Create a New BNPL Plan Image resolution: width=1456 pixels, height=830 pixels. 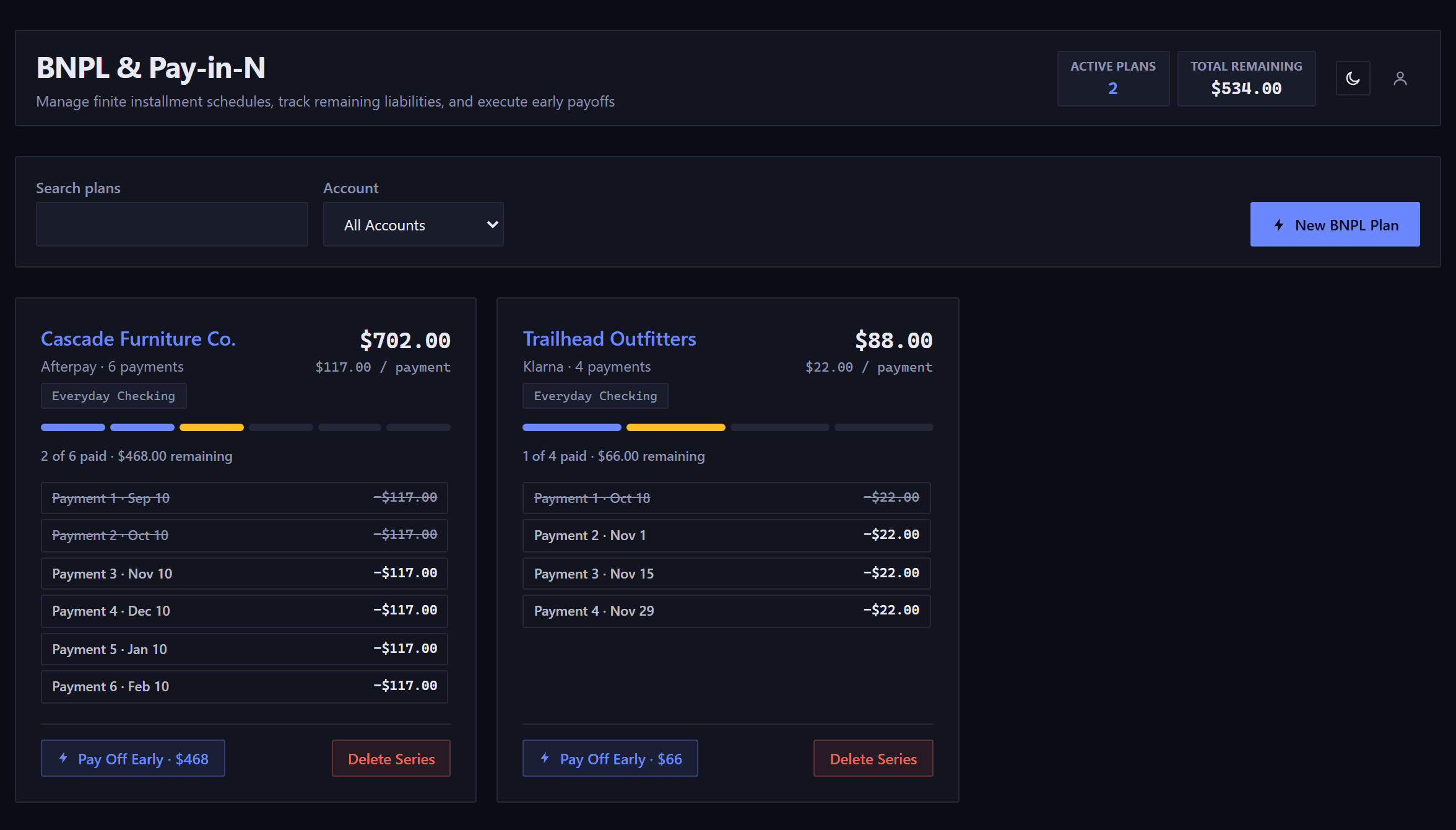[1335, 224]
